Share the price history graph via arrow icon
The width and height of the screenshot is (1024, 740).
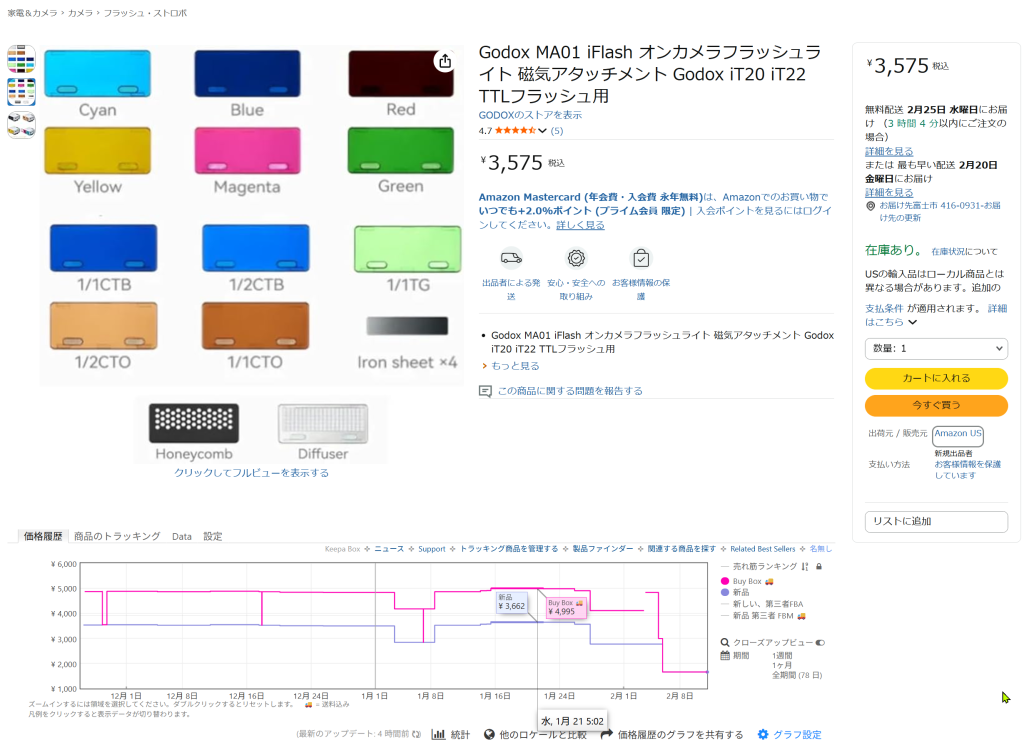click(606, 734)
